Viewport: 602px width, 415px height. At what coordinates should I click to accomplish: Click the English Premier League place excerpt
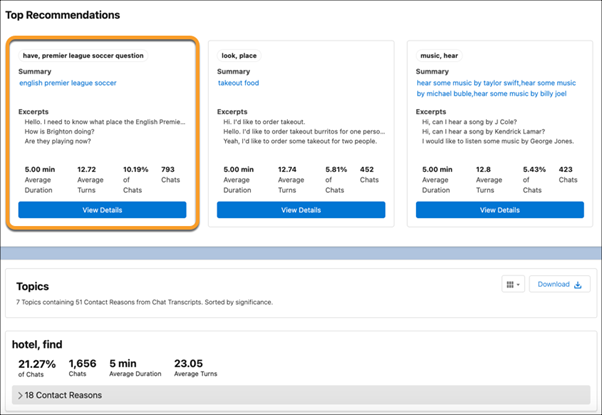tap(105, 122)
